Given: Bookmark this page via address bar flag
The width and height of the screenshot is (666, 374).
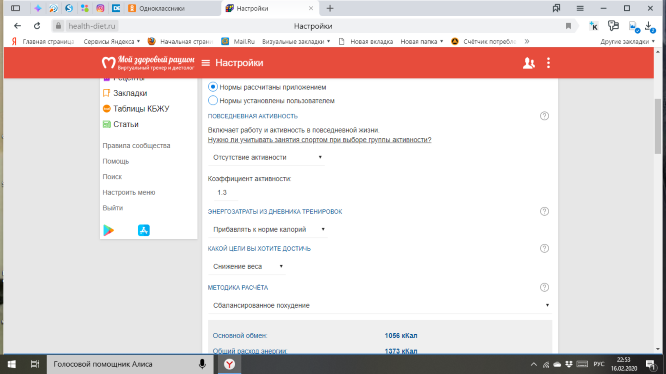Looking at the screenshot, I should point(568,26).
